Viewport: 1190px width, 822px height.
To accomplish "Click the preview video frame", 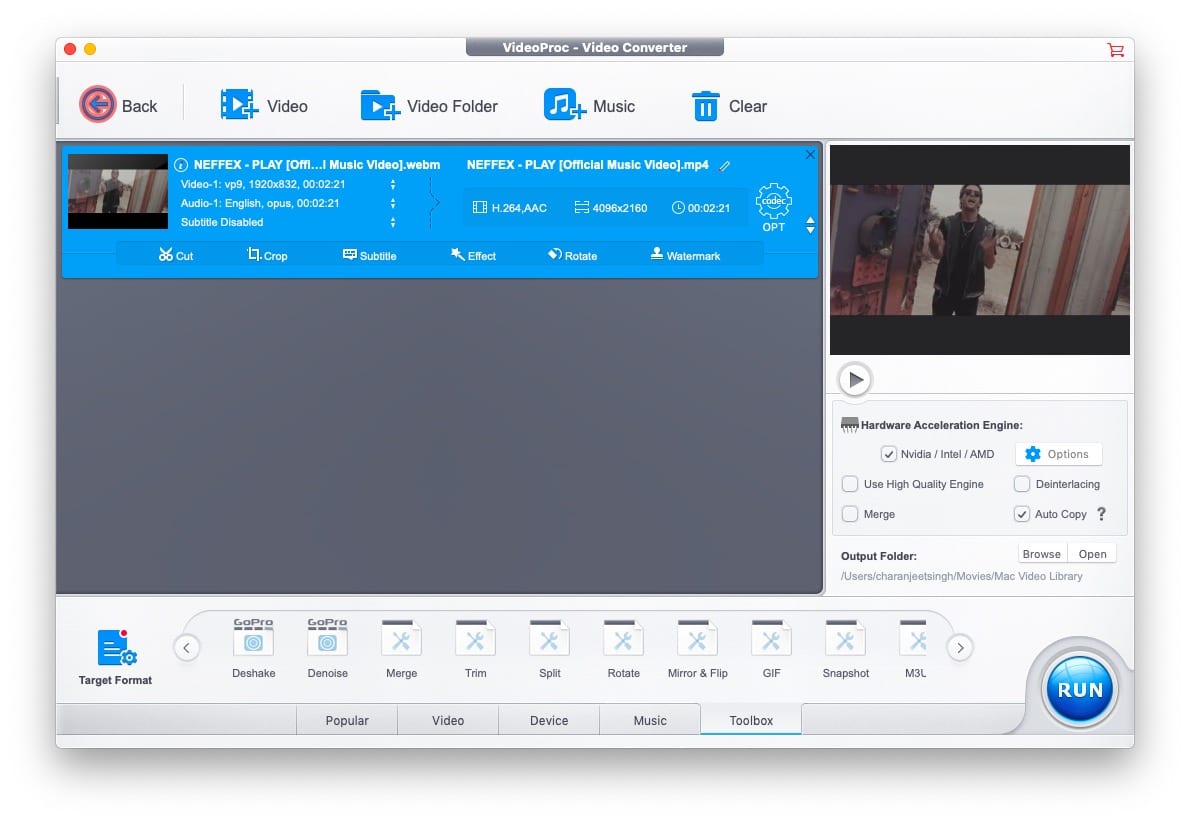I will [979, 250].
